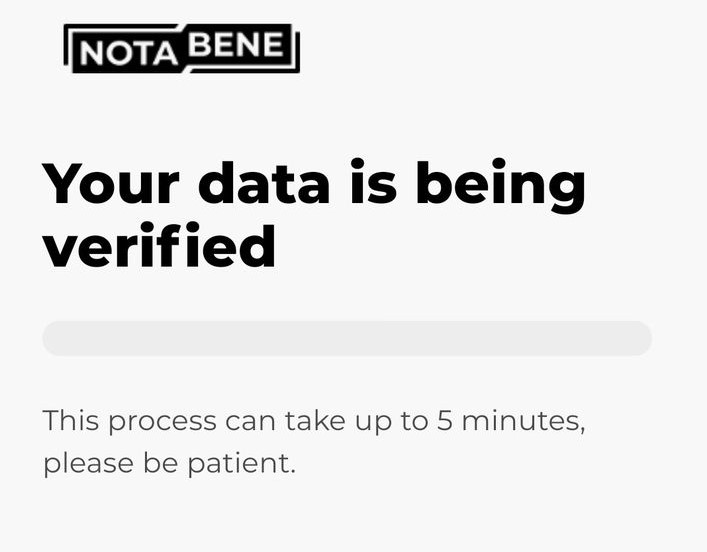Click the verification progress bar

coord(347,338)
